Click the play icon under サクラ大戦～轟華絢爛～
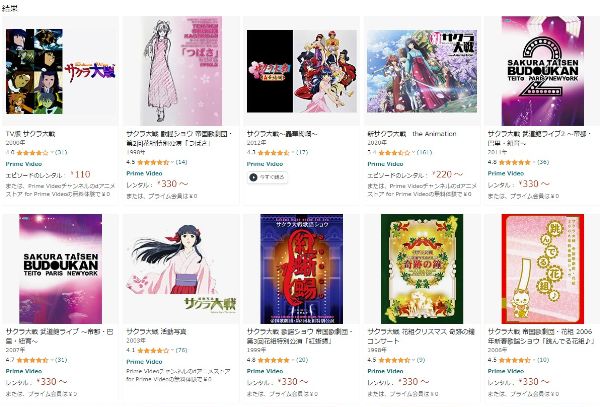 click(253, 177)
